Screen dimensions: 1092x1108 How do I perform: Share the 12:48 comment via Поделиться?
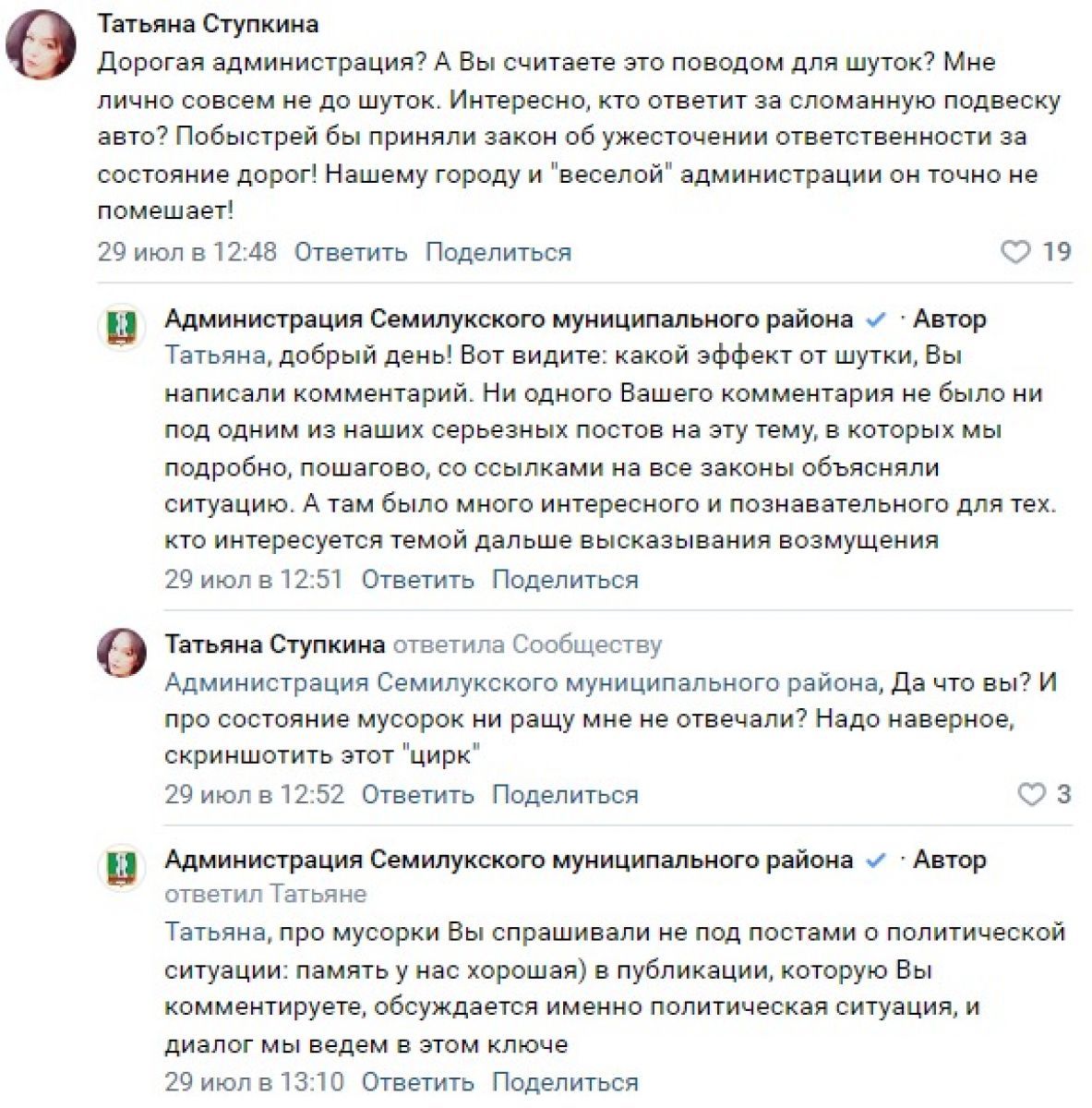point(498,252)
